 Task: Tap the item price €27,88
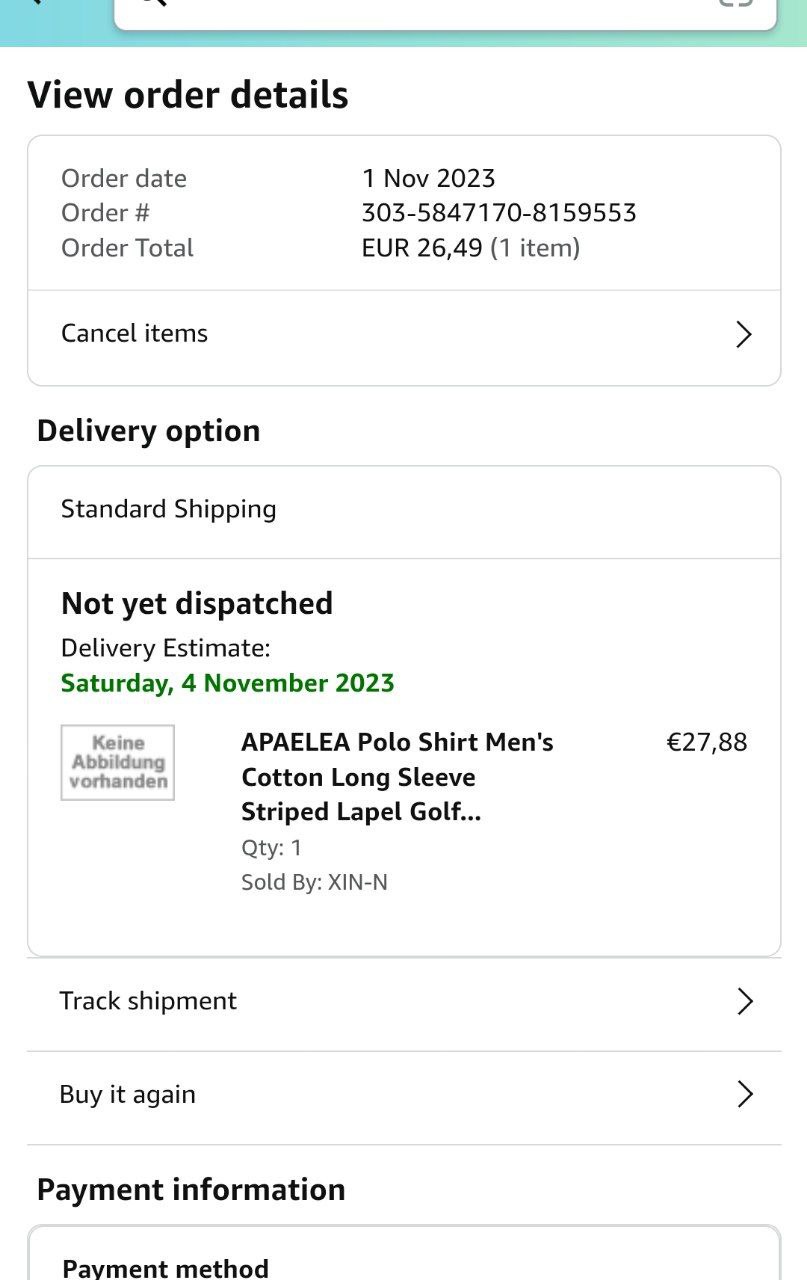706,743
